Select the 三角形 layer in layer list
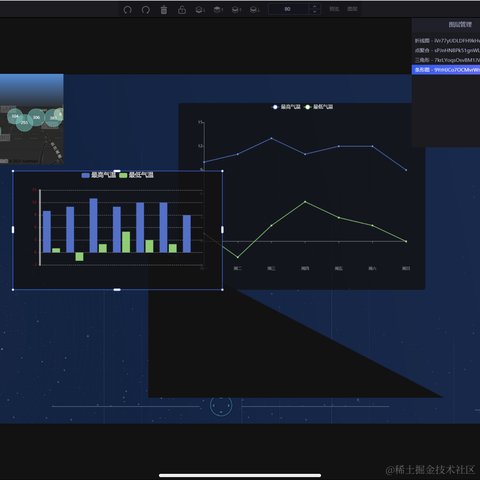The width and height of the screenshot is (480, 480). pyautogui.click(x=446, y=60)
